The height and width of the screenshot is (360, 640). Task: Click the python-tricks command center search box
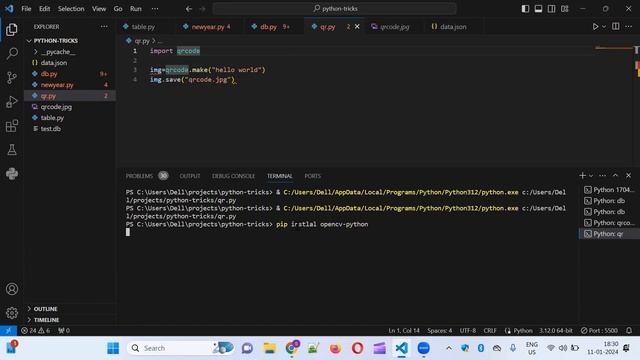click(x=334, y=9)
